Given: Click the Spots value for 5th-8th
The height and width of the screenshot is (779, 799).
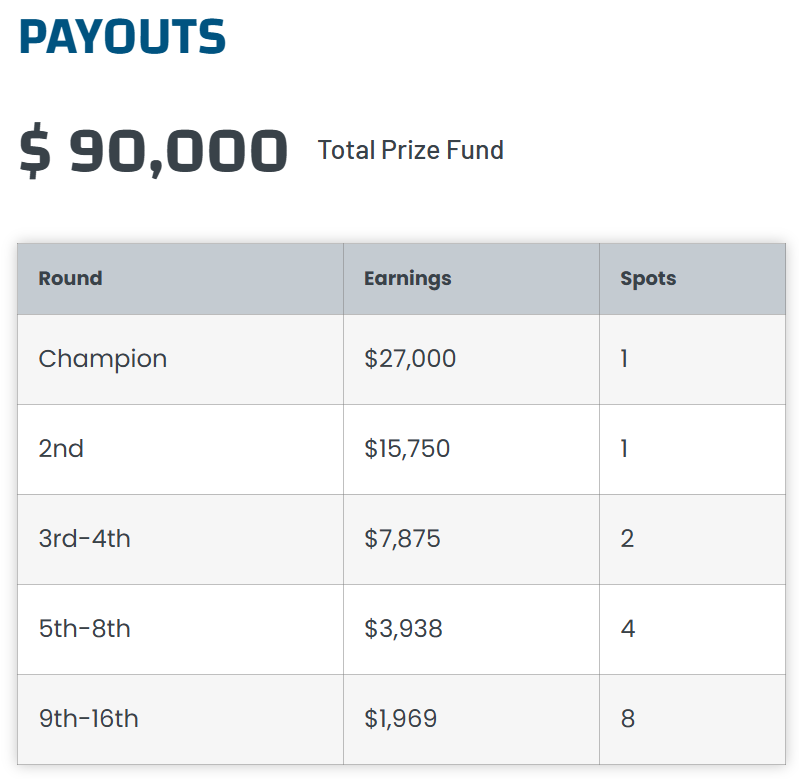Looking at the screenshot, I should point(627,629).
